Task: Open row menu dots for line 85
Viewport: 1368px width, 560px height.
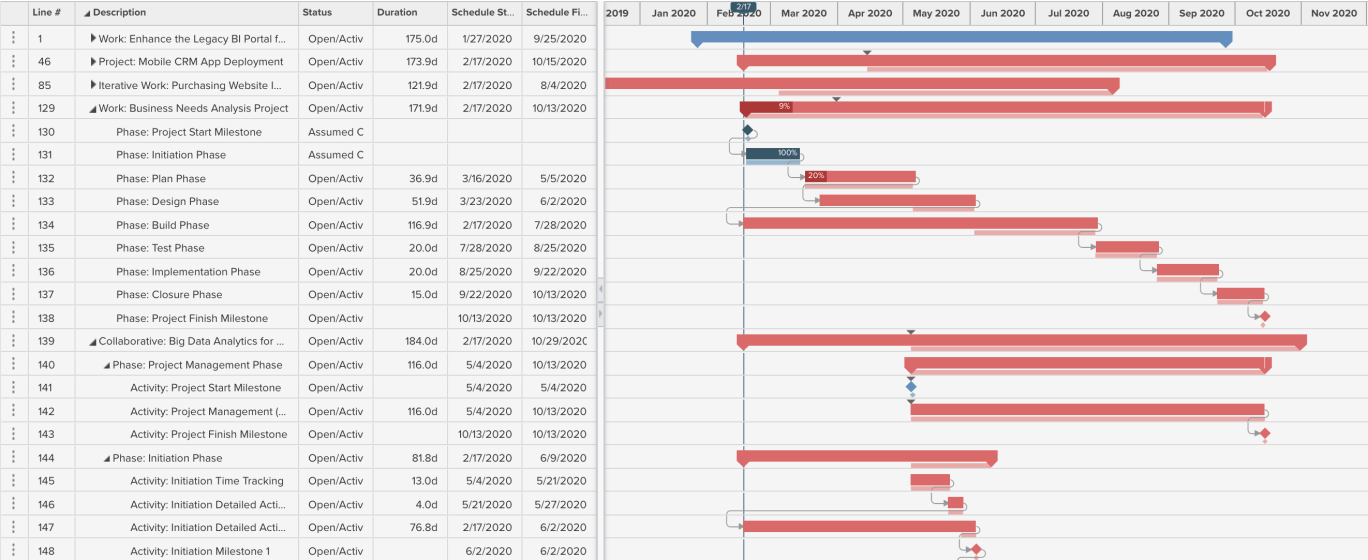Action: [x=13, y=85]
